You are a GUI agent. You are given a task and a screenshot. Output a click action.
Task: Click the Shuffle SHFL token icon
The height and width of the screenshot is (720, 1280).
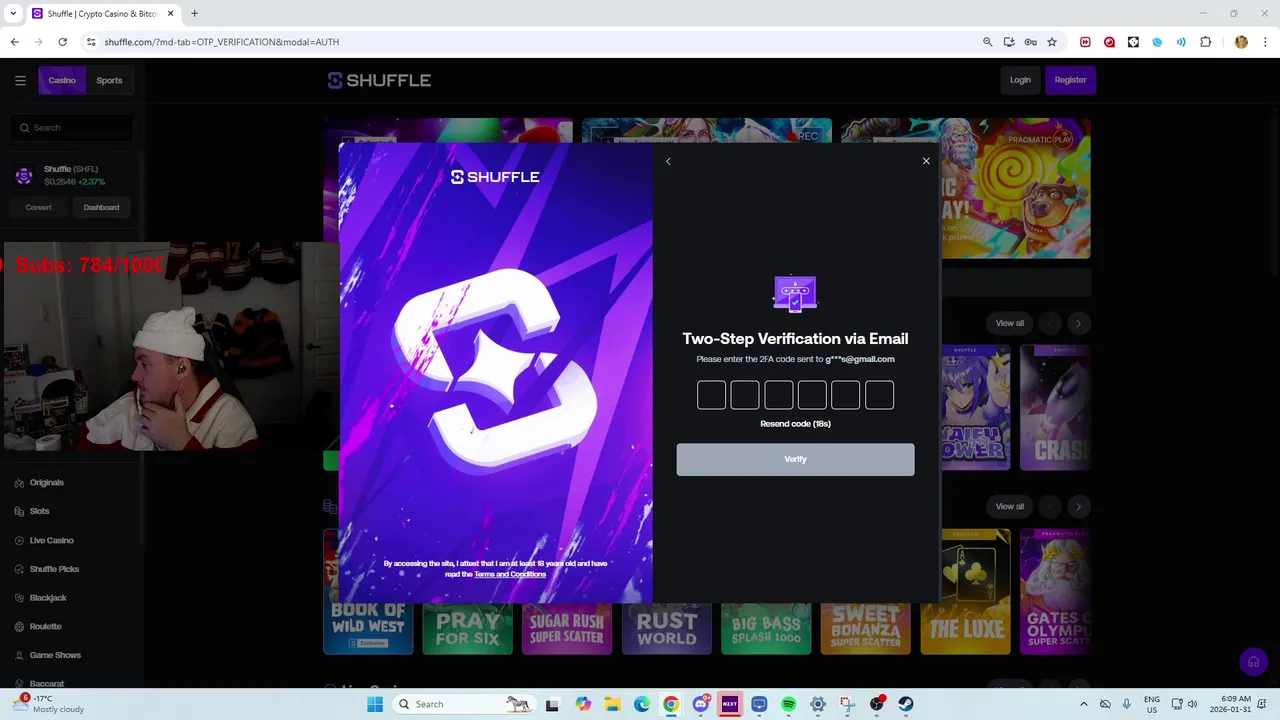24,176
